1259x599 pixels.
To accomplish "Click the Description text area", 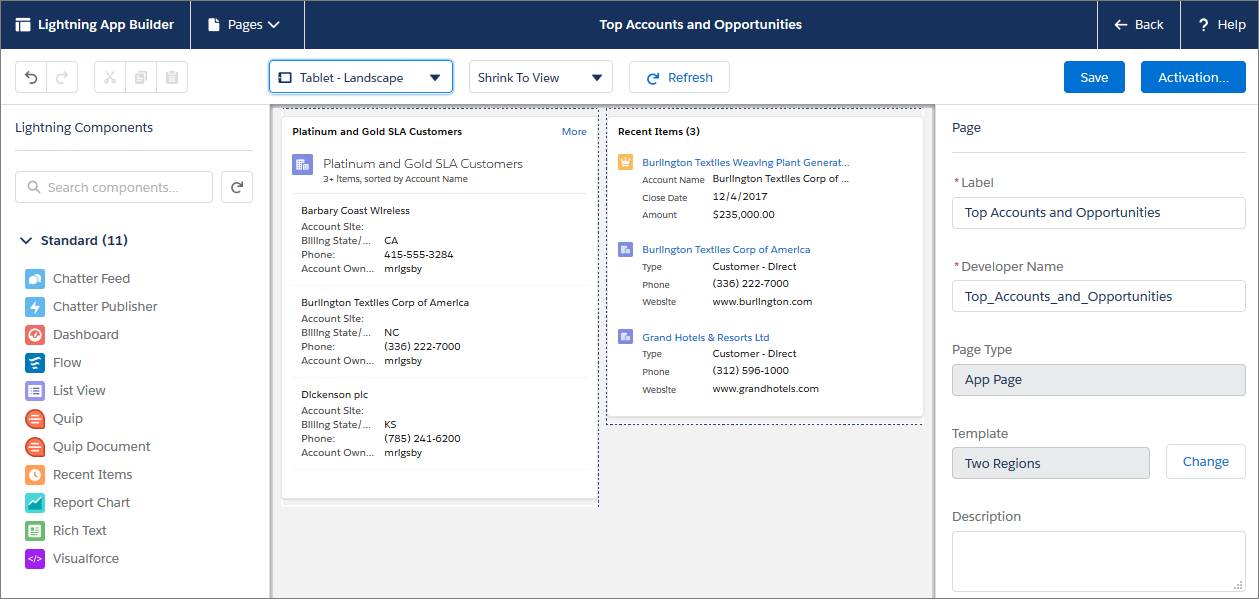I will click(1099, 561).
